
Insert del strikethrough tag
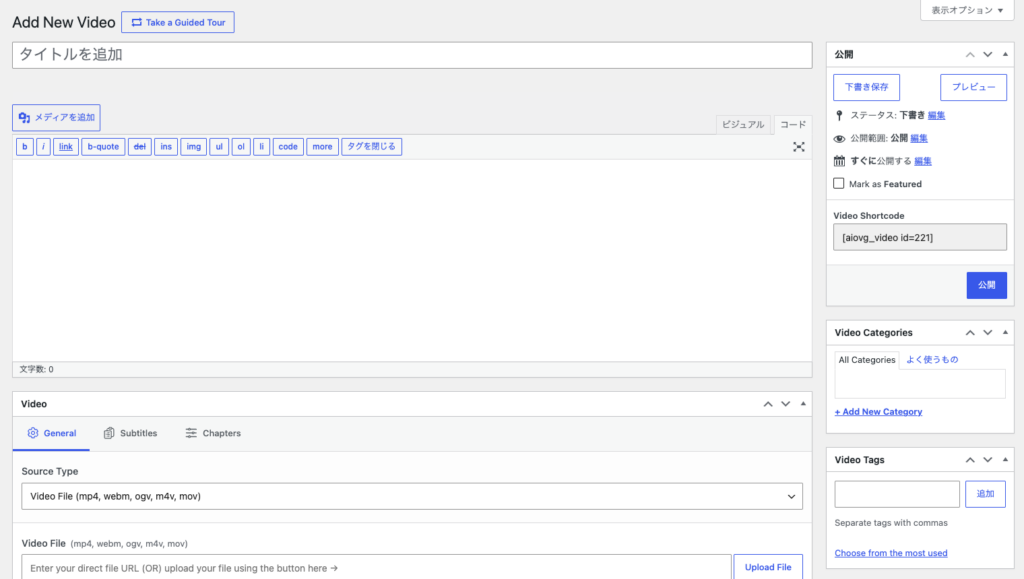pyautogui.click(x=140, y=147)
